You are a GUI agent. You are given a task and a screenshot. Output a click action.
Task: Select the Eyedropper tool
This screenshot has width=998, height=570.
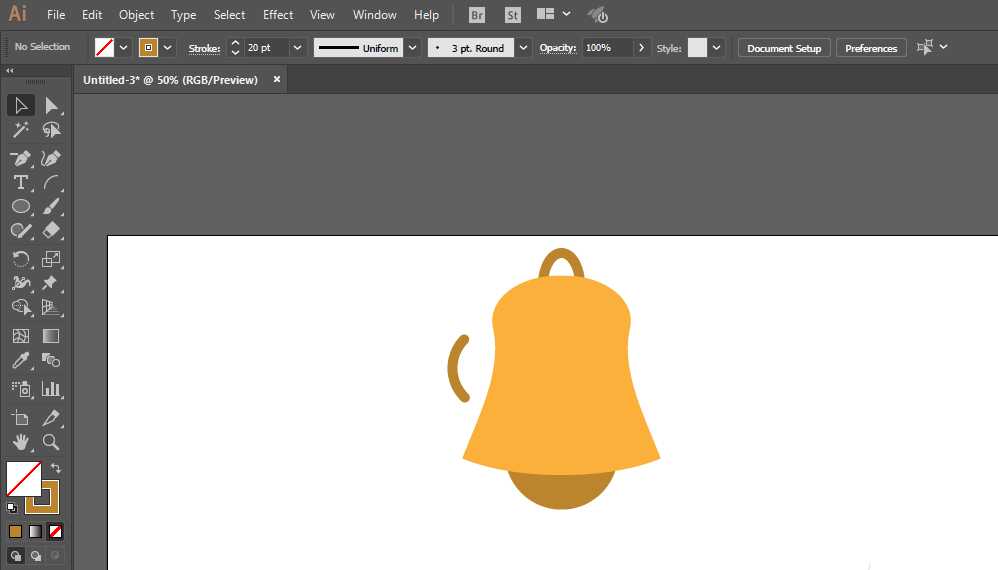20,361
